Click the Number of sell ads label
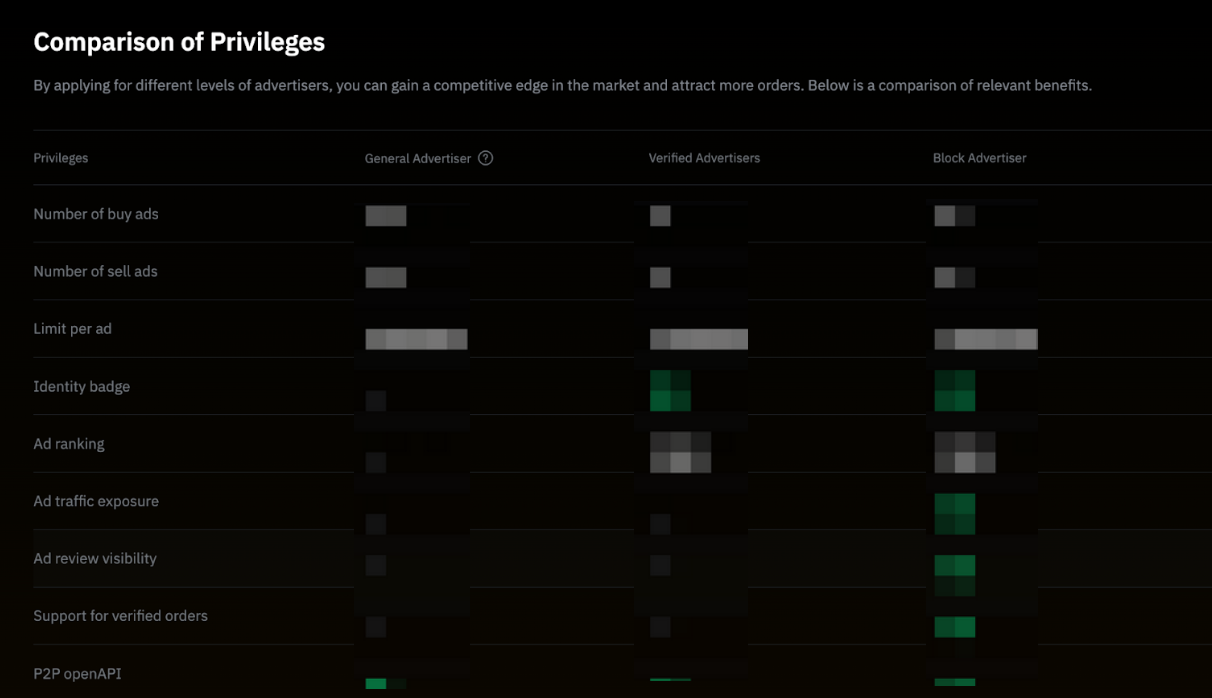 [x=95, y=271]
